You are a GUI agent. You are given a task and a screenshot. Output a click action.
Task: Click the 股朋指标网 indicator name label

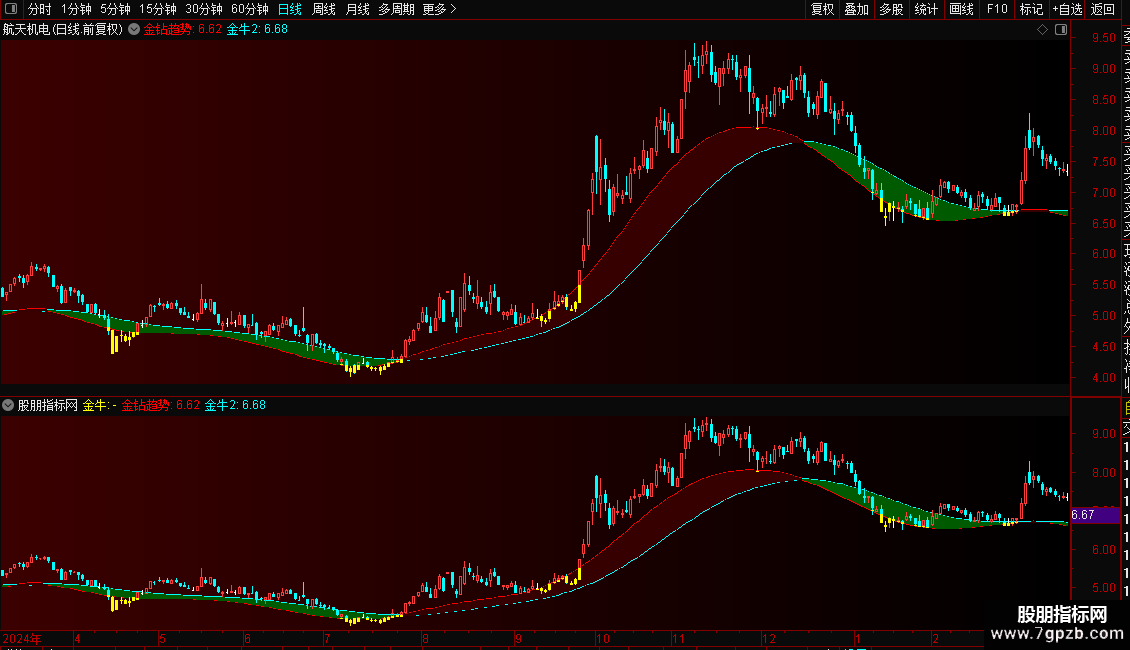pos(48,406)
